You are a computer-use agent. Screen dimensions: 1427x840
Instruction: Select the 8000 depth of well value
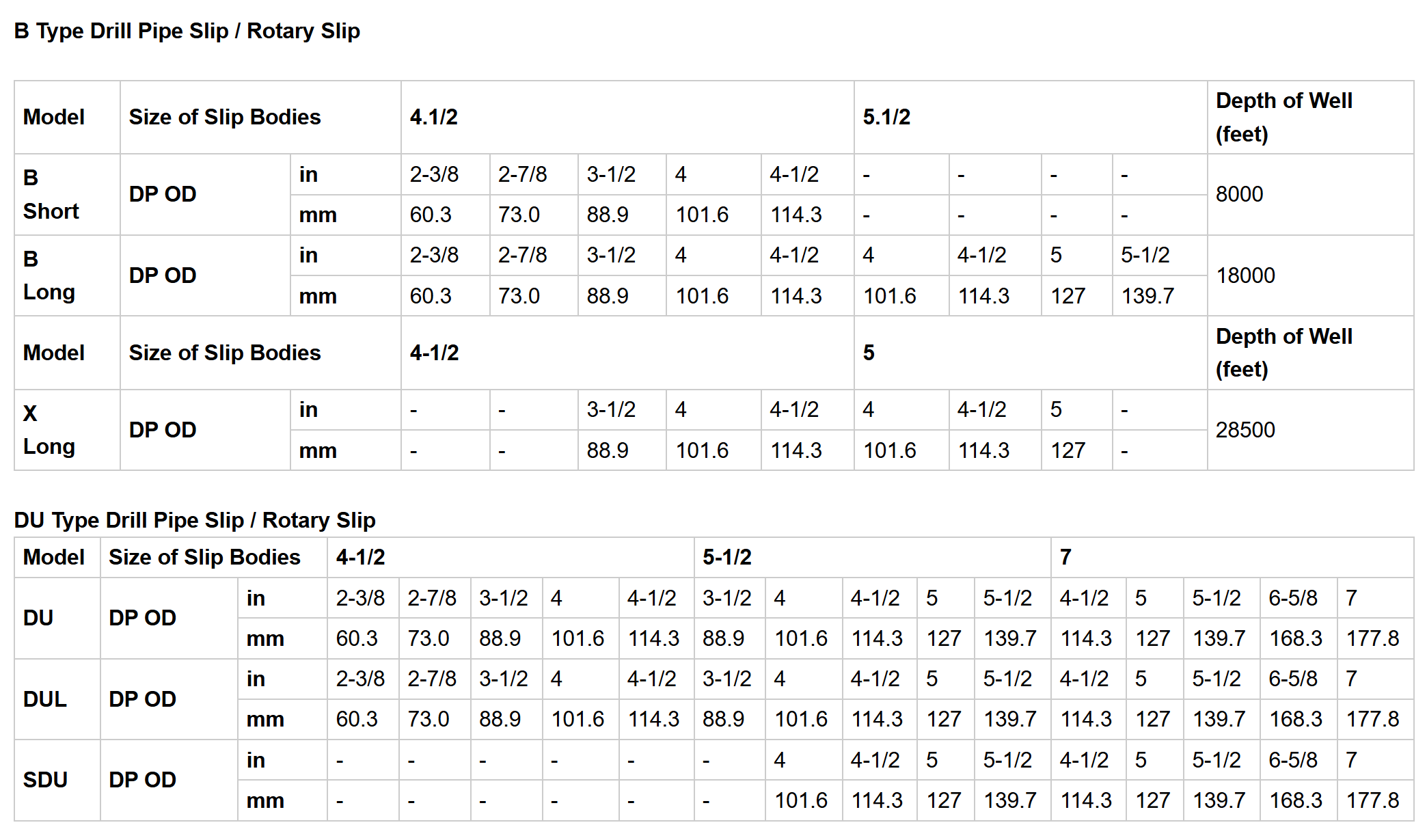coord(1239,194)
